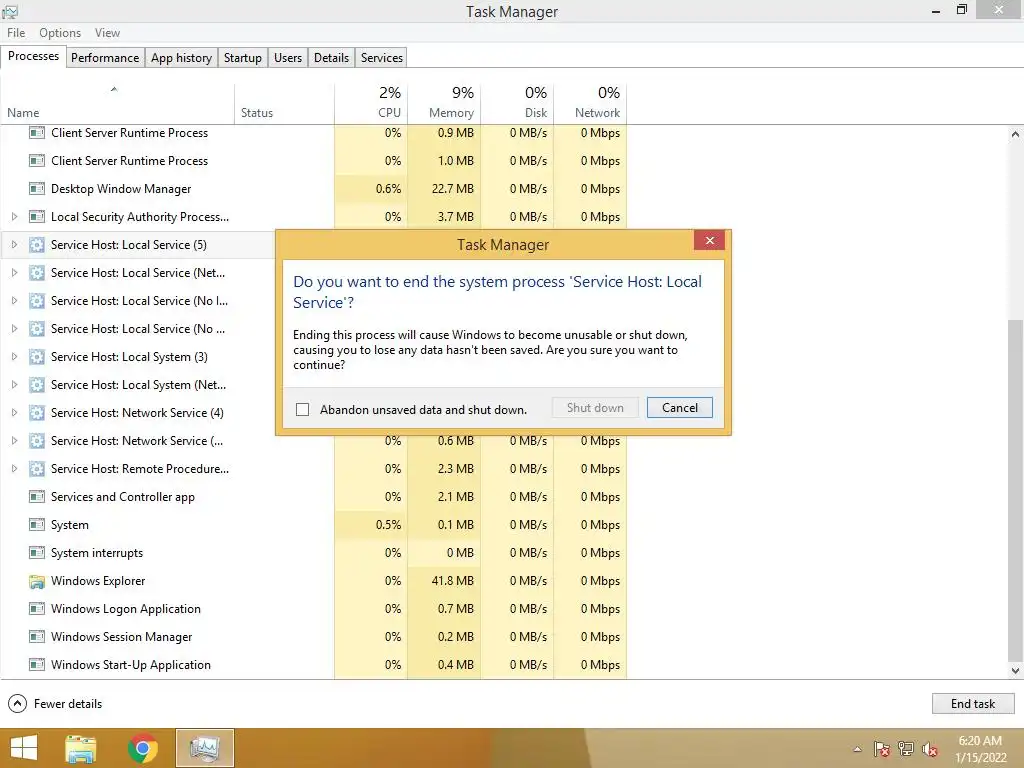1024x768 pixels.
Task: Click the Windows Session Manager icon
Action: pyautogui.click(x=37, y=637)
